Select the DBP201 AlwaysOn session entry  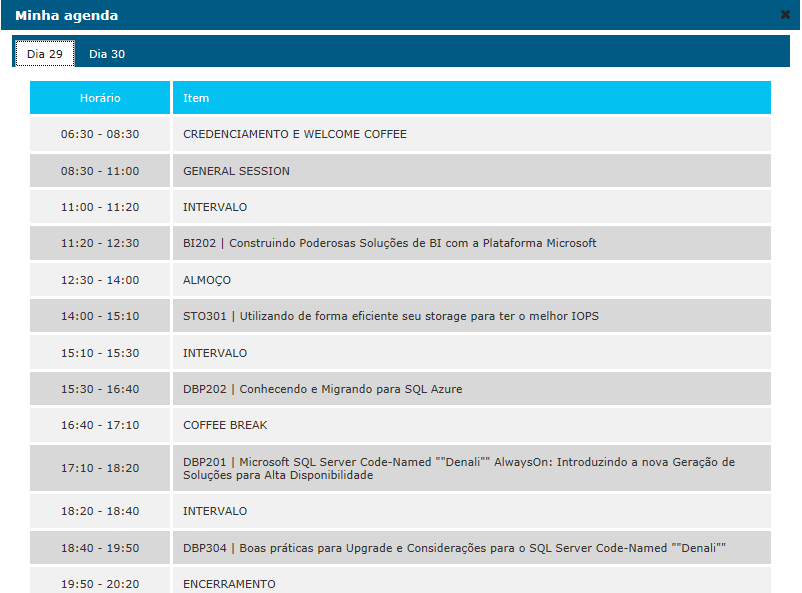[x=458, y=468]
